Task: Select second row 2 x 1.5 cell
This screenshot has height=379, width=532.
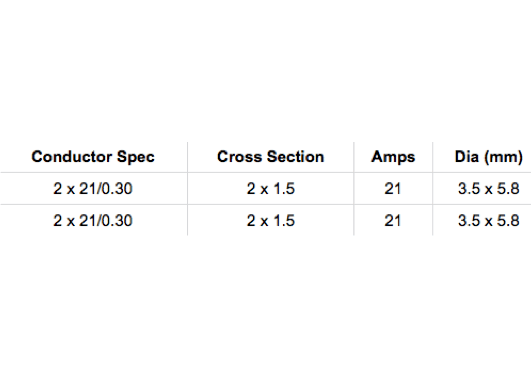Action: coord(271,221)
